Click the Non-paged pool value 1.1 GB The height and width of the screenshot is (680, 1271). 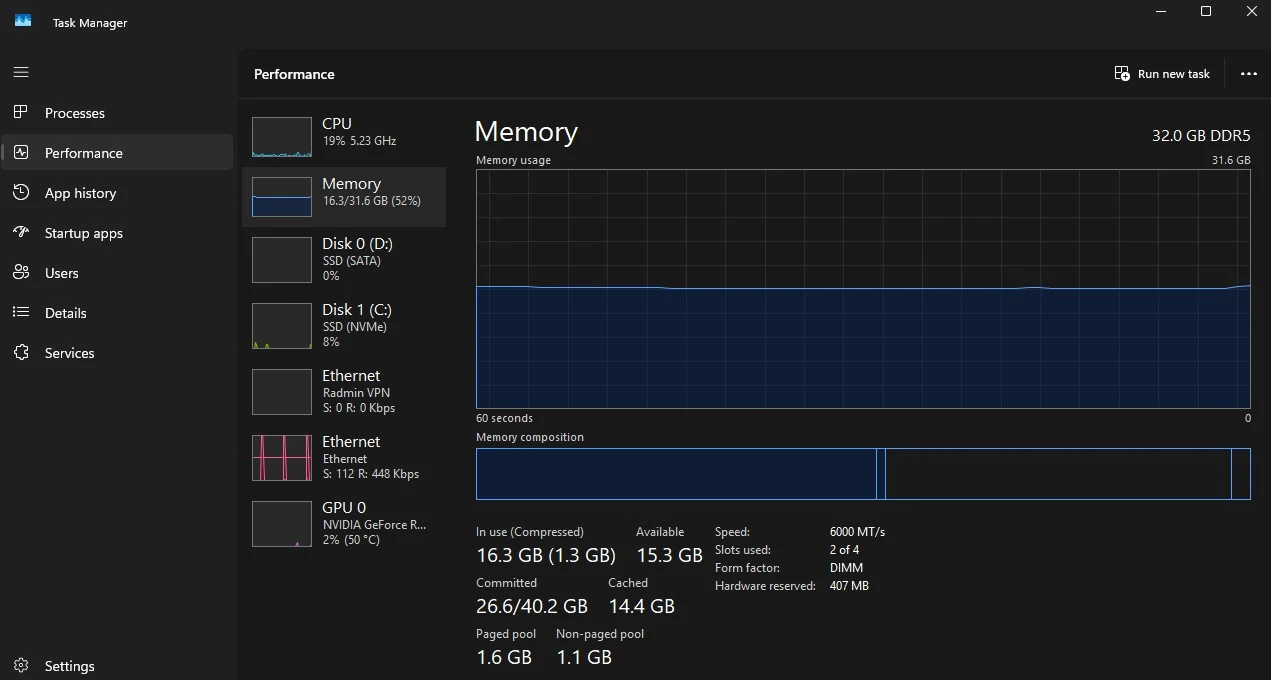pyautogui.click(x=584, y=657)
